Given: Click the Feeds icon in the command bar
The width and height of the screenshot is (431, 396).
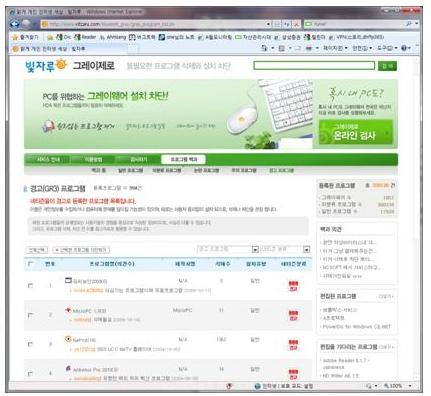Looking at the screenshot, I should pyautogui.click(x=282, y=48).
